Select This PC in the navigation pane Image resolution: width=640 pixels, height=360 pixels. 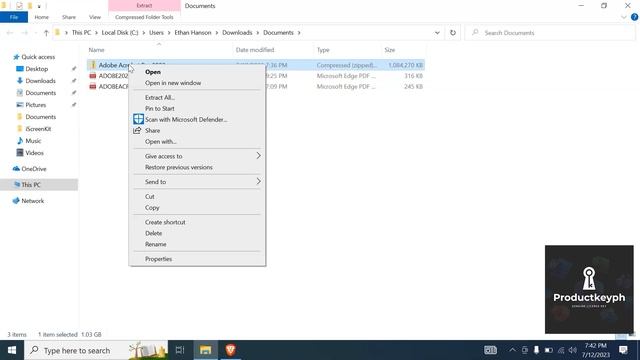click(x=31, y=184)
